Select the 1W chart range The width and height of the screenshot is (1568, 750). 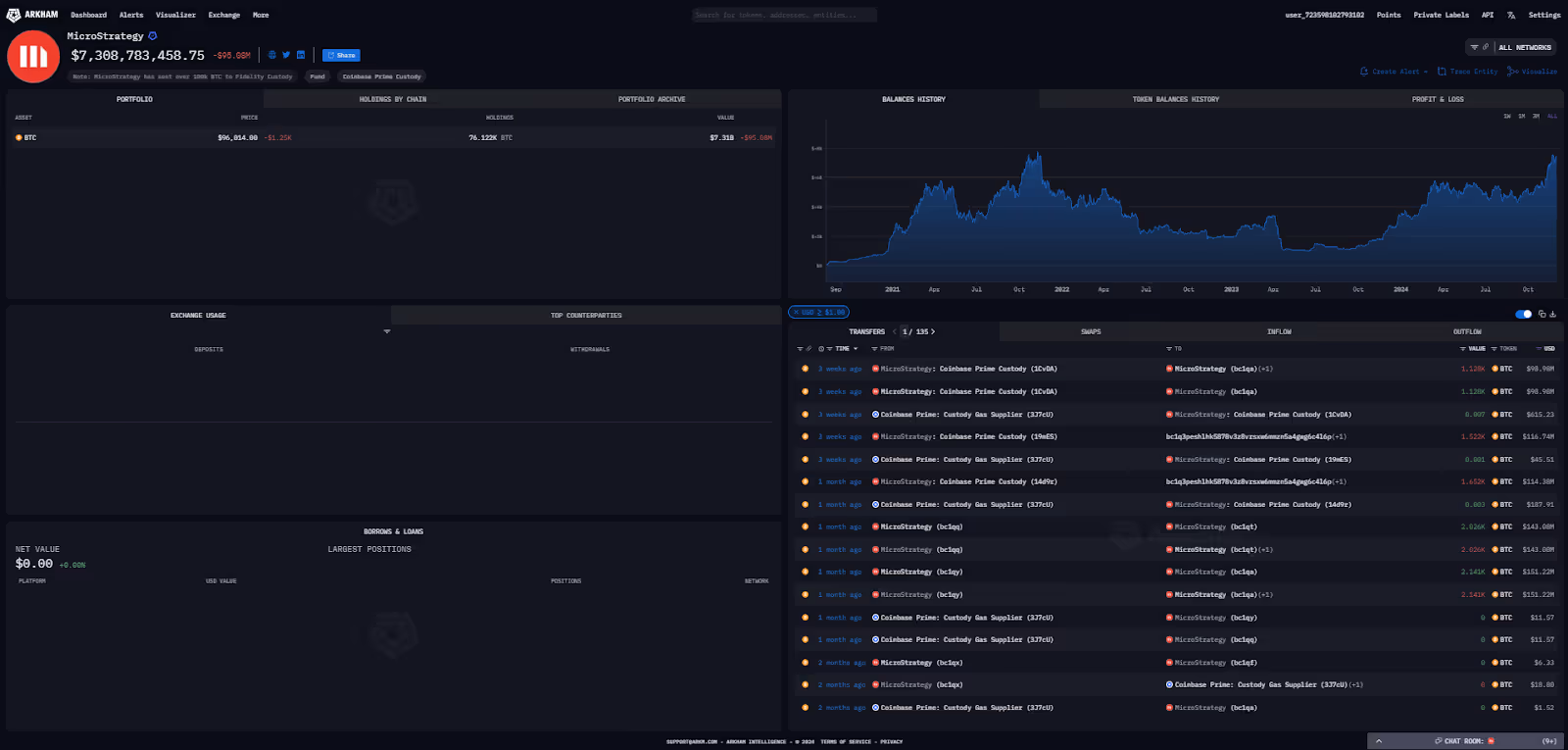click(x=1507, y=117)
